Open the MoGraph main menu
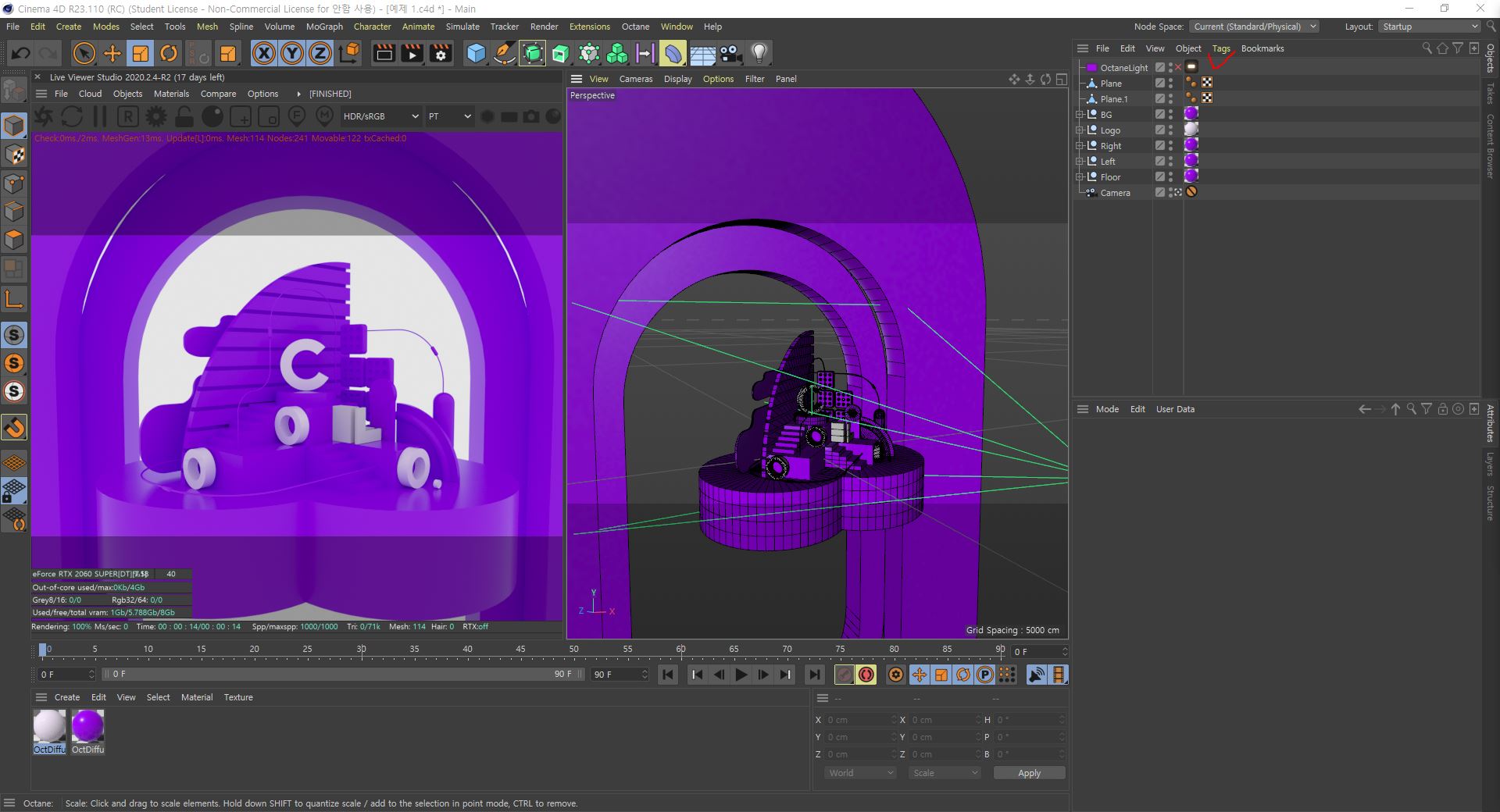This screenshot has width=1500, height=812. (x=324, y=27)
